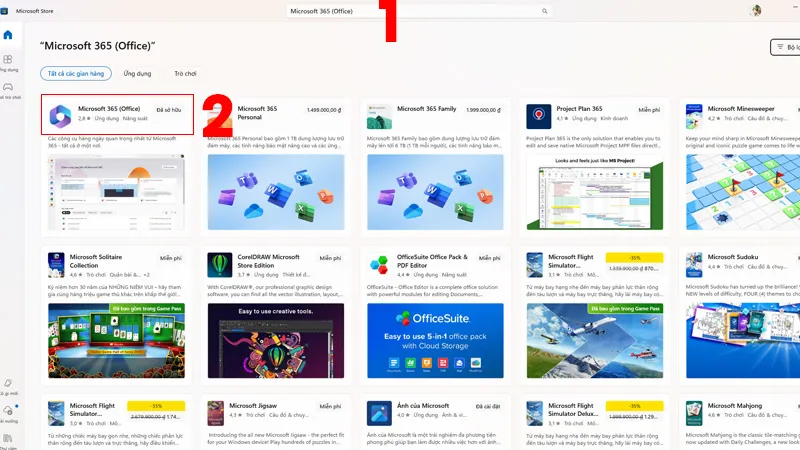800x450 pixels.
Task: Open the Project Plan 365 app icon
Action: (x=539, y=116)
